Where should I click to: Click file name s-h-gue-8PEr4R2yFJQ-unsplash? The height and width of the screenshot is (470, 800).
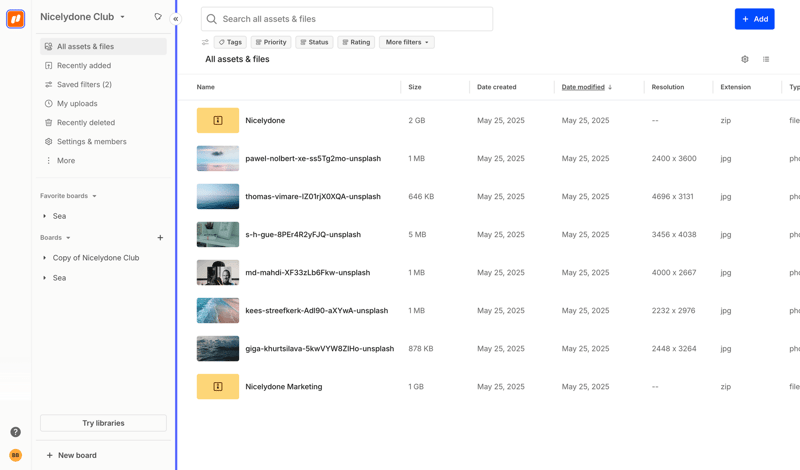(303, 235)
